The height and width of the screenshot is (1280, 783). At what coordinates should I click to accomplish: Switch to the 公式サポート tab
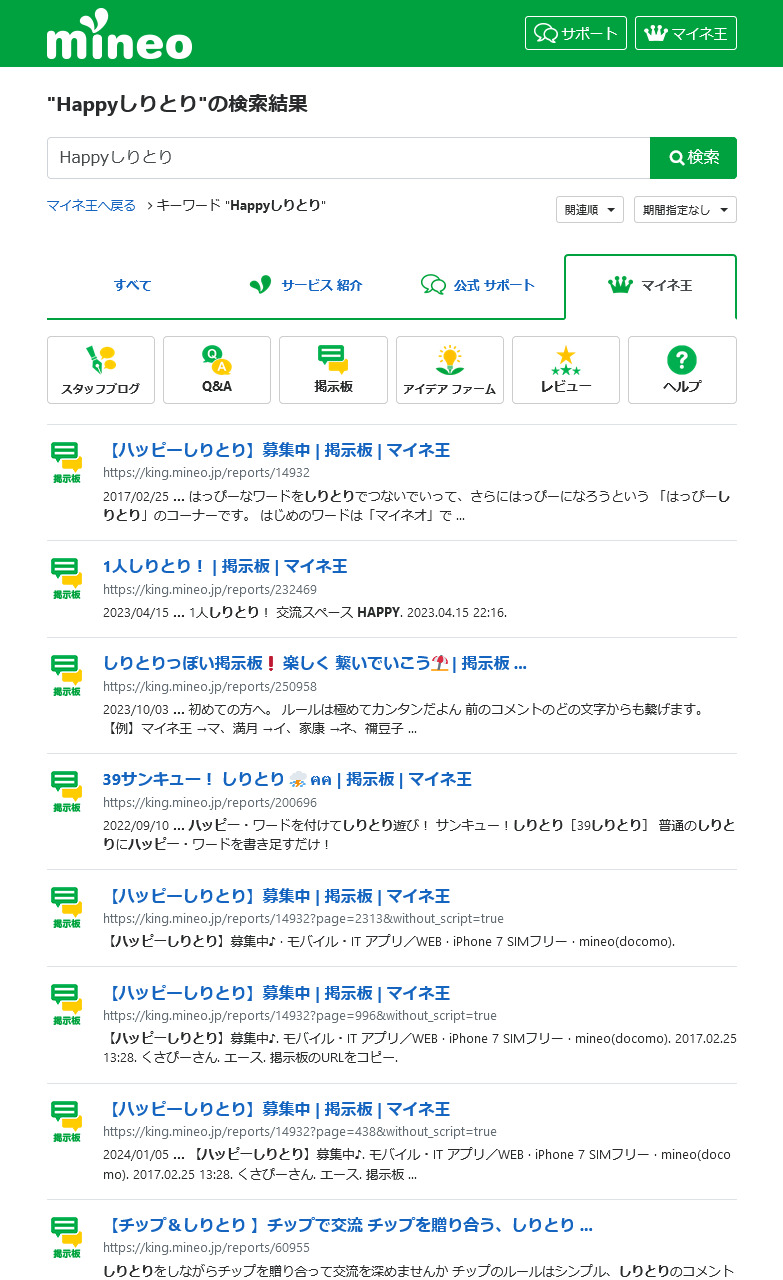pos(478,286)
